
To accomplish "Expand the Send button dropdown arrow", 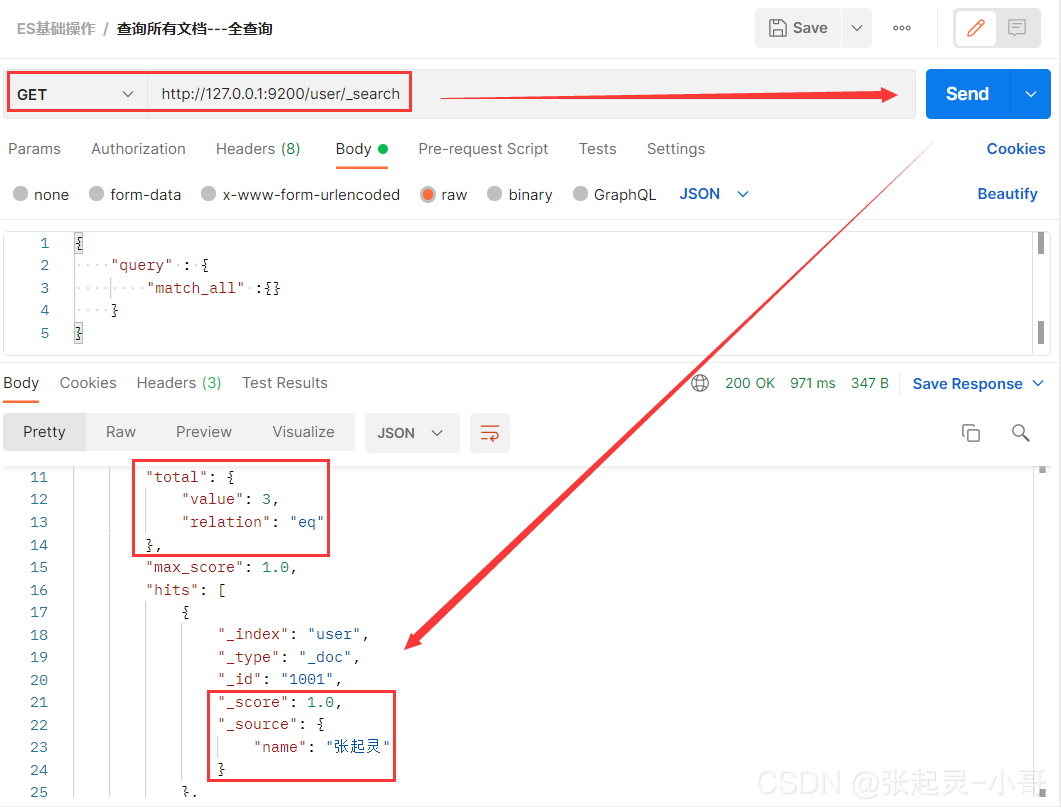I will [1031, 93].
